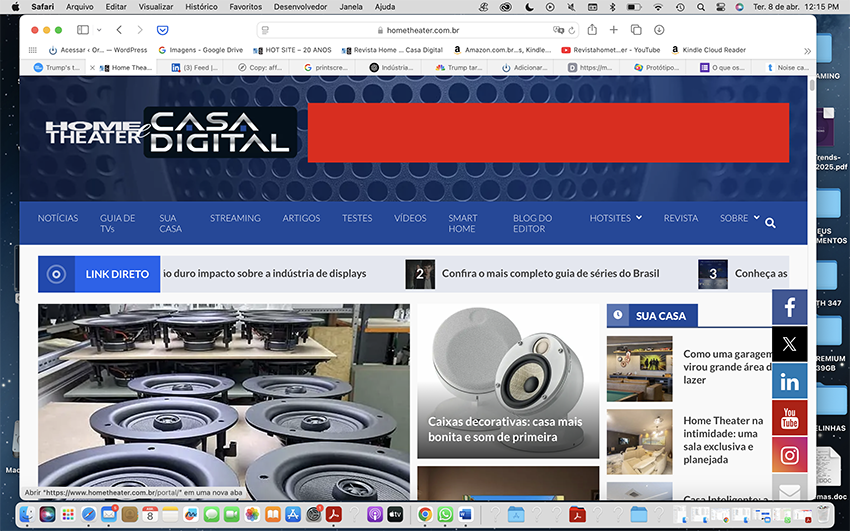
Task: Open the LinkedIn social icon
Action: tap(789, 381)
